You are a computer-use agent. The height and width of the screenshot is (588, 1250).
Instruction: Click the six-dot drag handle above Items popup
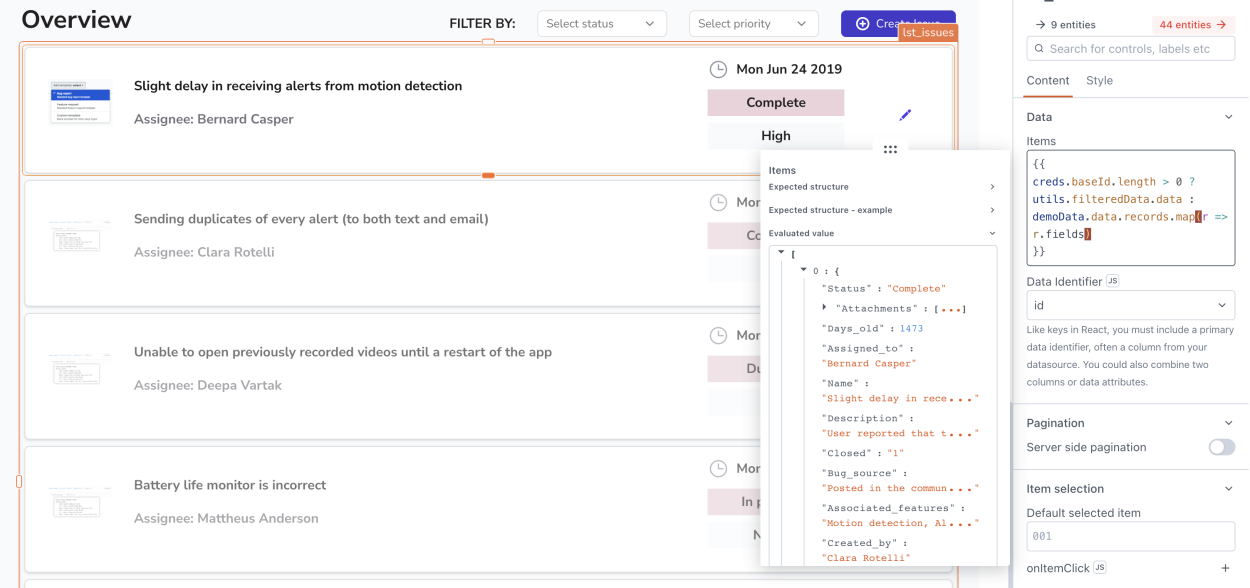(x=890, y=149)
